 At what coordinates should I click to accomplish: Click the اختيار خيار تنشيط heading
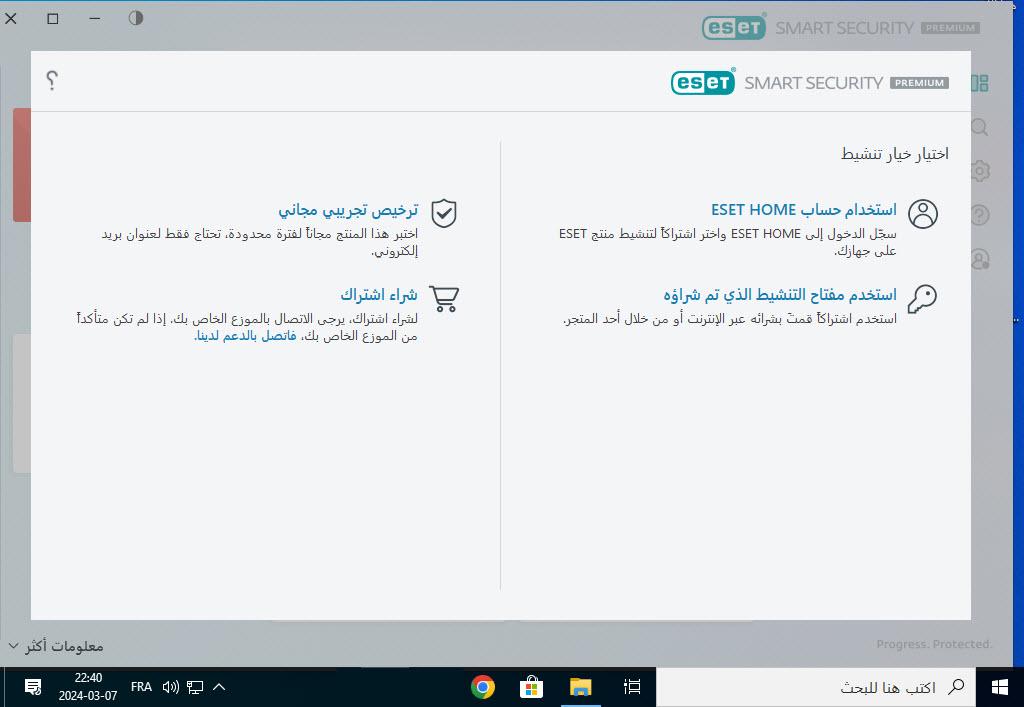(x=894, y=154)
